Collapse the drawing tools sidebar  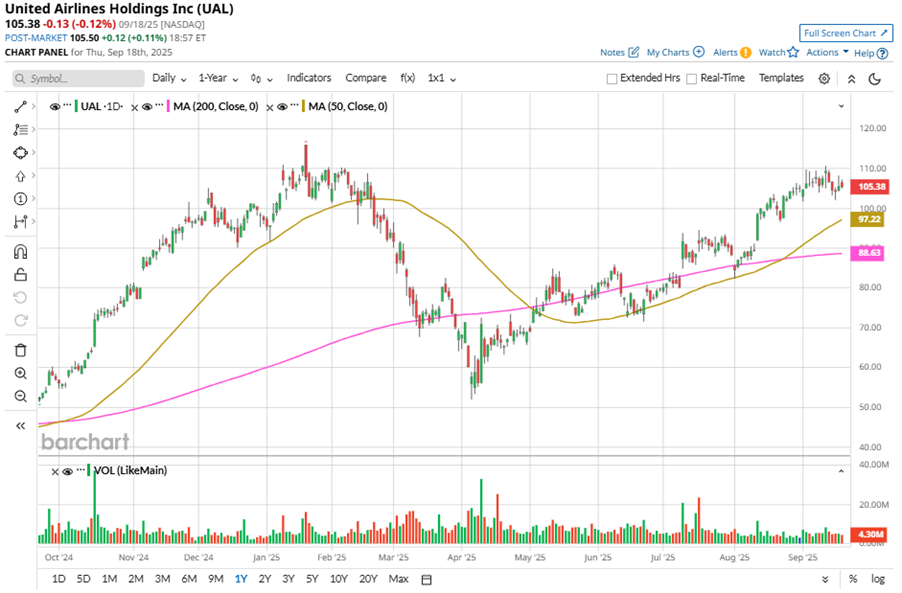point(20,426)
